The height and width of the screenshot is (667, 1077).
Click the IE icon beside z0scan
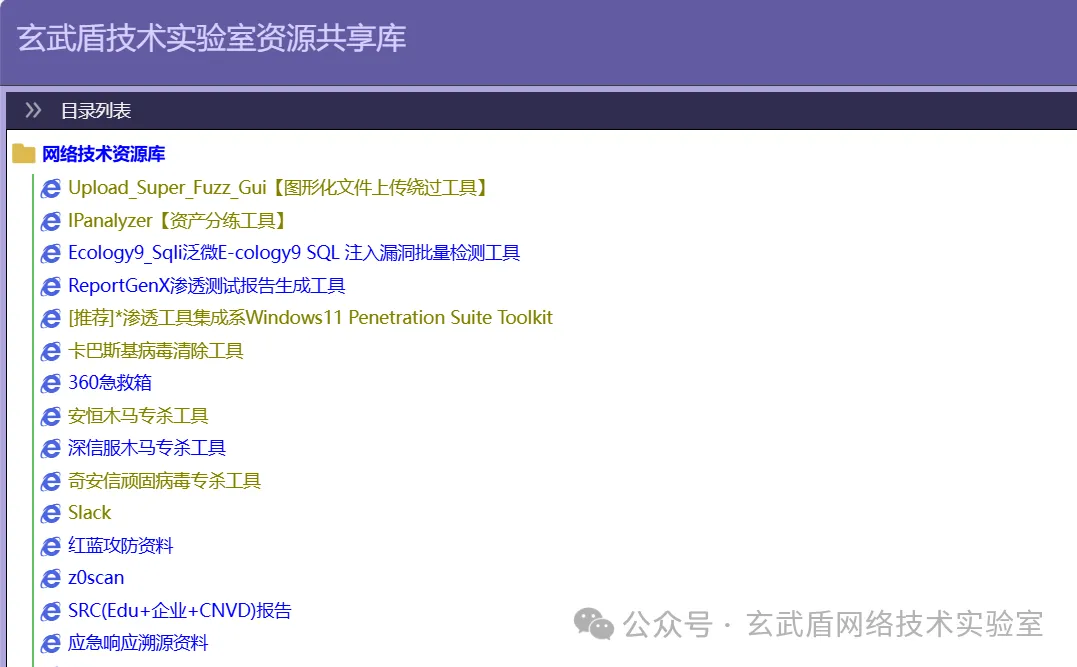tap(51, 579)
